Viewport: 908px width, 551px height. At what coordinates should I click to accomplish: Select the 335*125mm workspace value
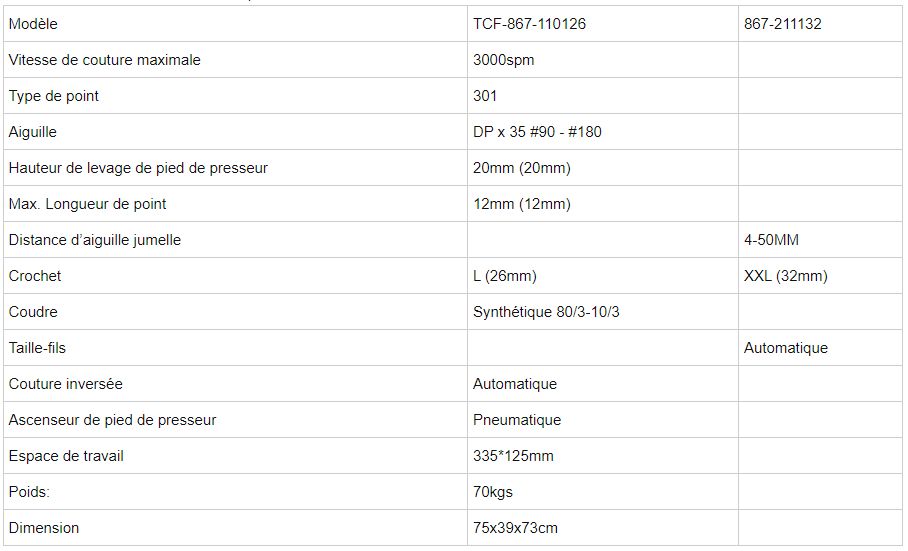coord(513,456)
